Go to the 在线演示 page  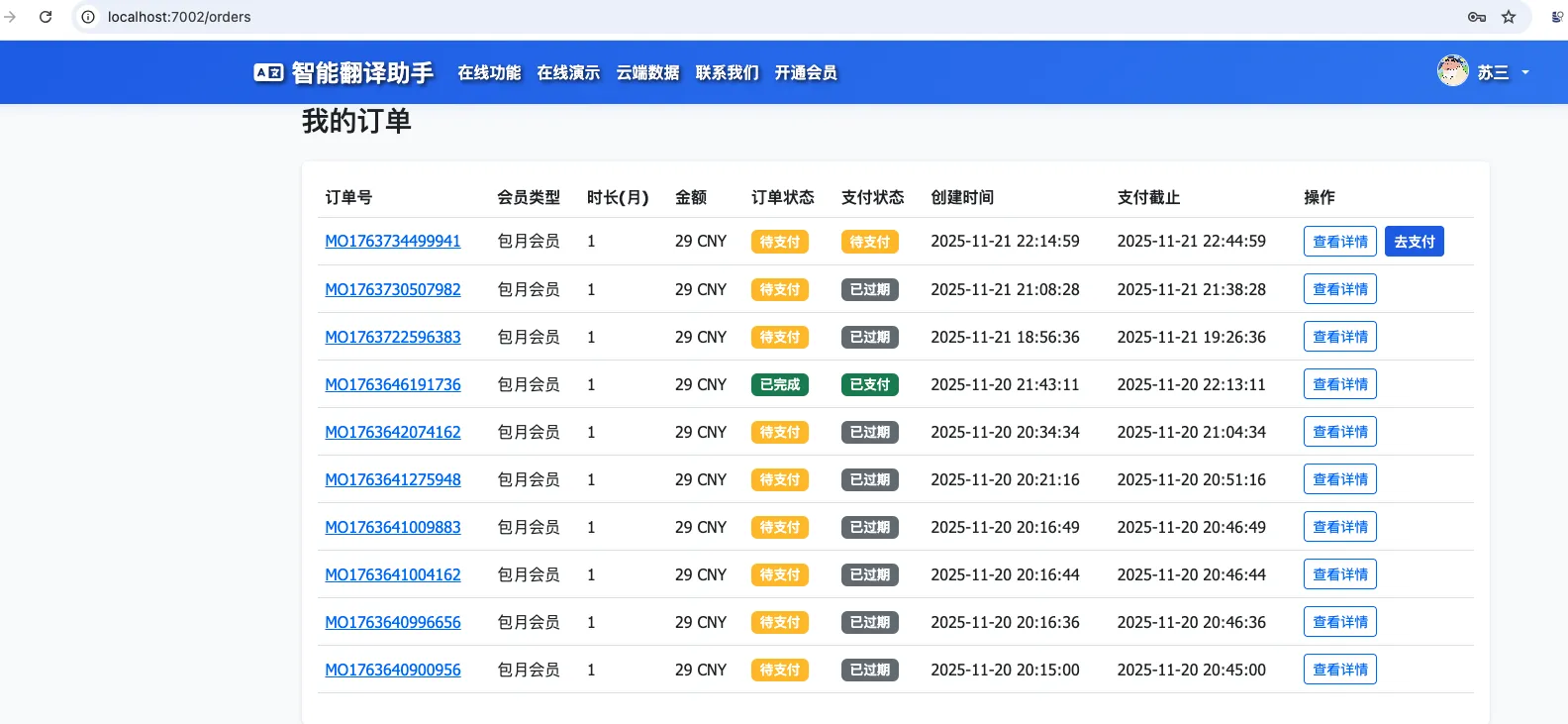point(568,72)
